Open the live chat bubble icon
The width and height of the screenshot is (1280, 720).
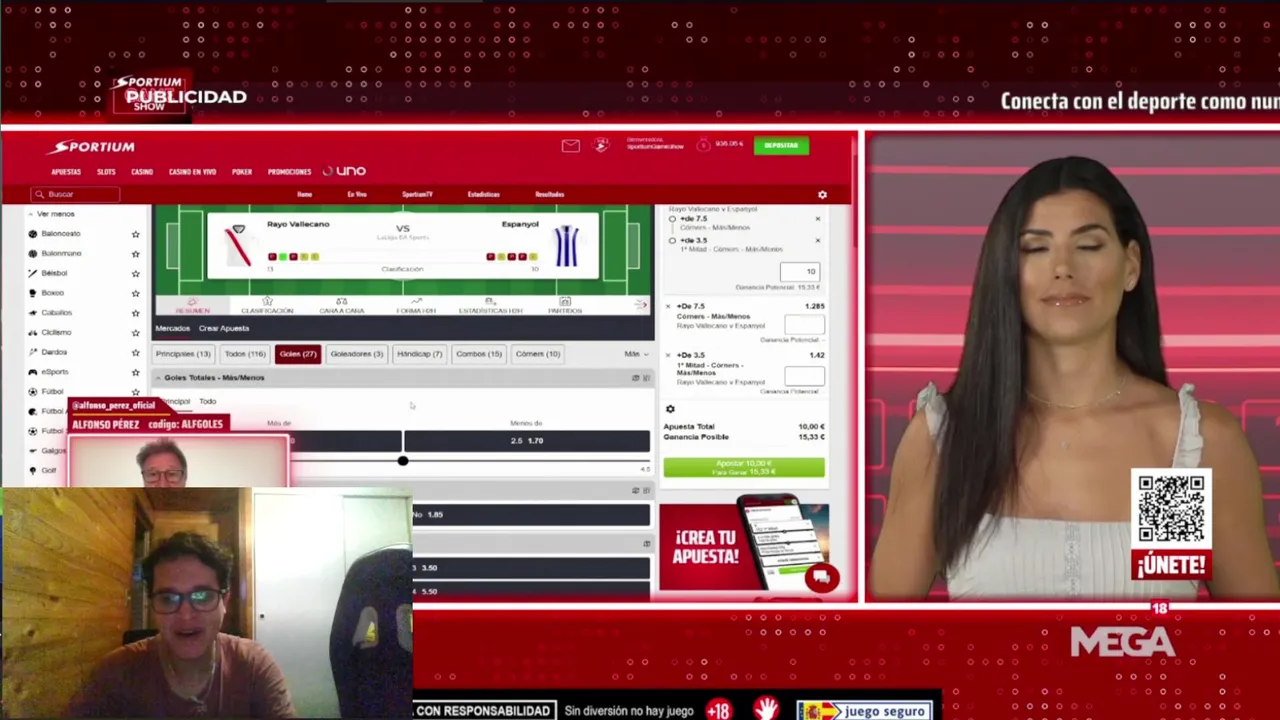coord(821,577)
